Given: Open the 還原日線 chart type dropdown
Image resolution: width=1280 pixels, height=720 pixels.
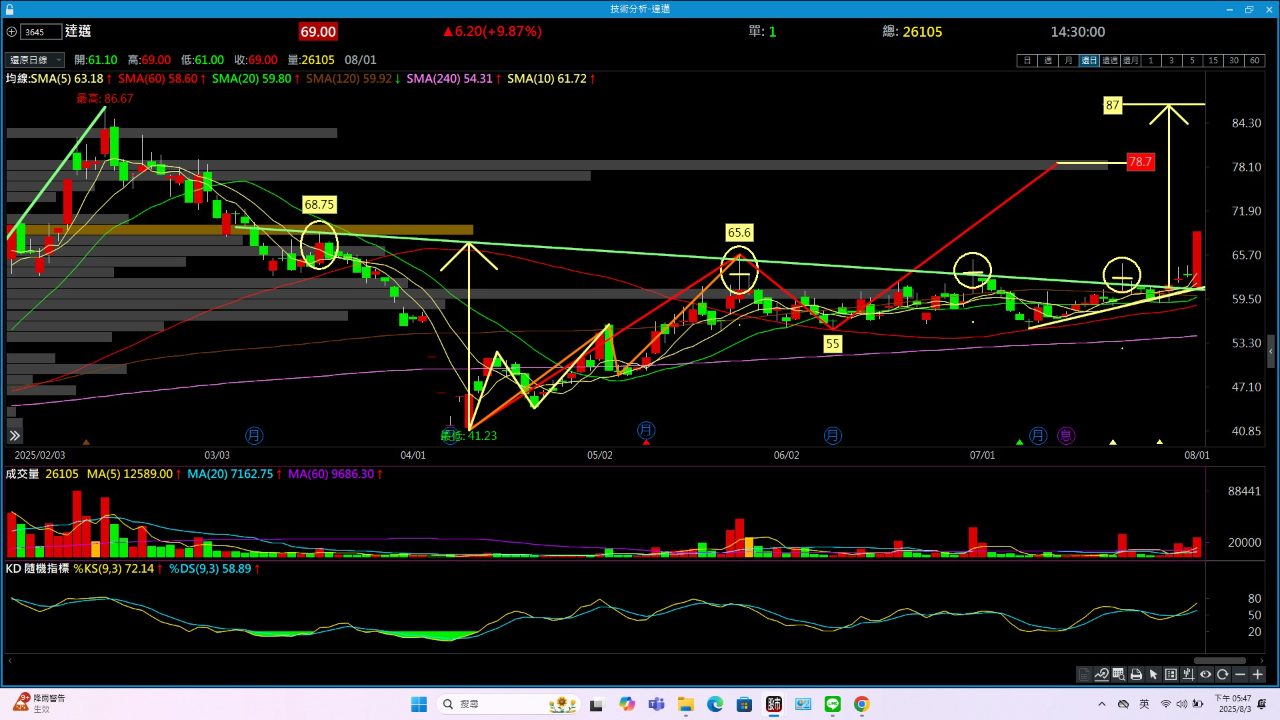Looking at the screenshot, I should 35,60.
